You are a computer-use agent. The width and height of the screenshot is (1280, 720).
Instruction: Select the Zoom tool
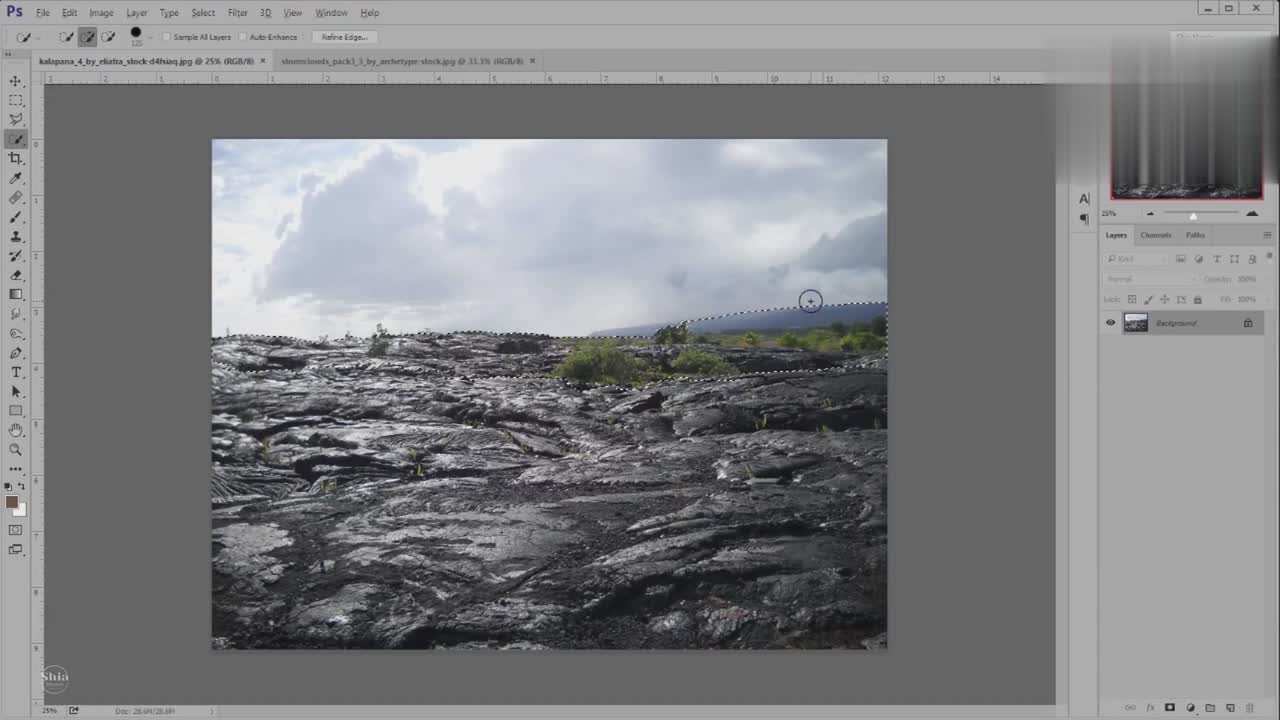click(15, 450)
